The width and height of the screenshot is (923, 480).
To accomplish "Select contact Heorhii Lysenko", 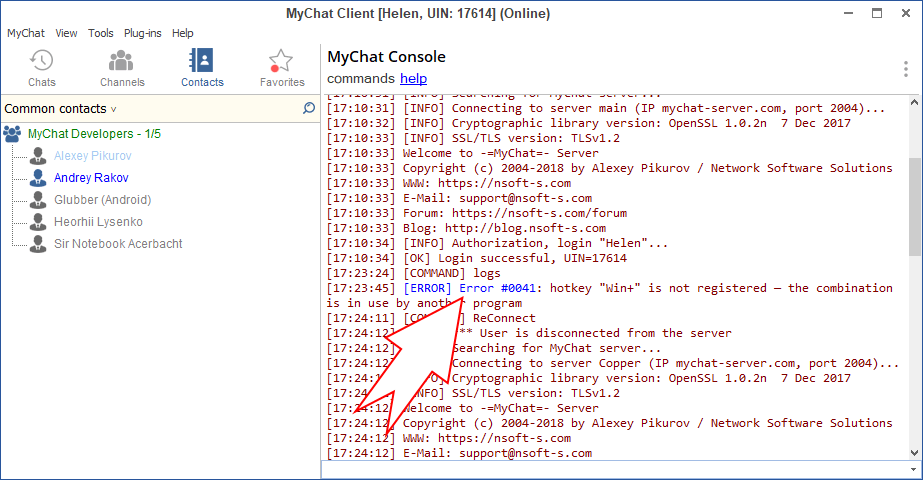I will (x=98, y=221).
